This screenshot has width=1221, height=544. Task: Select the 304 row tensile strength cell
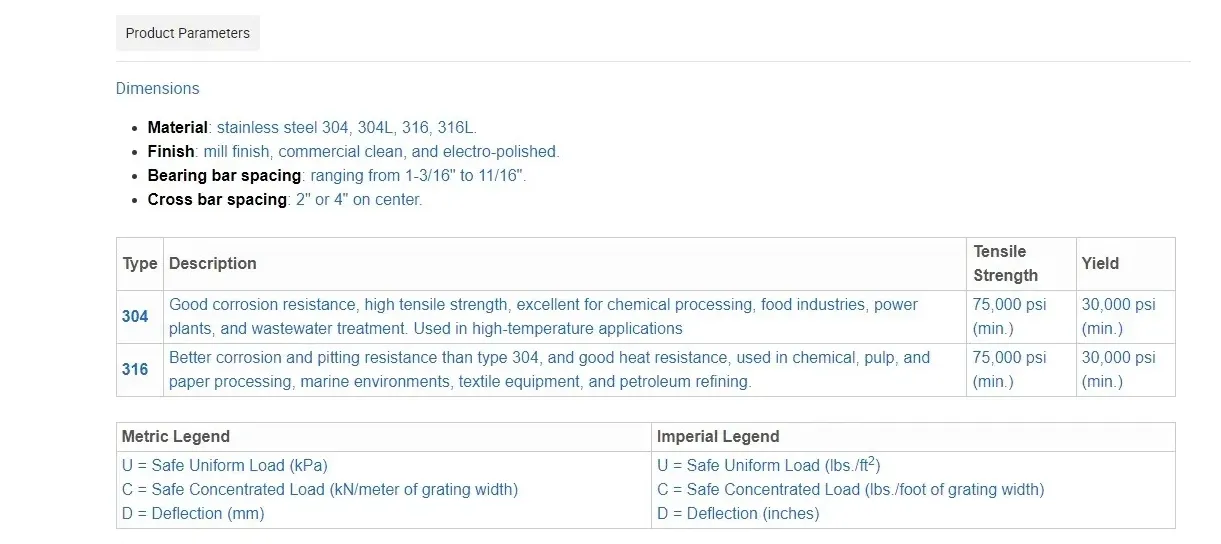coord(1010,316)
